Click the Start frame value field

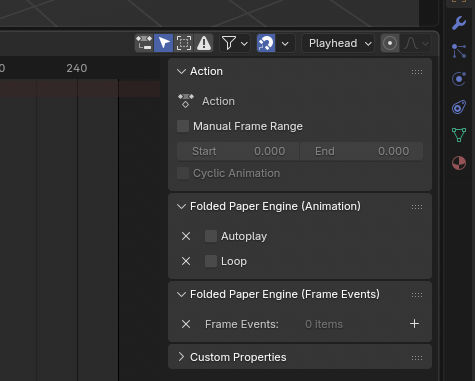[x=238, y=151]
